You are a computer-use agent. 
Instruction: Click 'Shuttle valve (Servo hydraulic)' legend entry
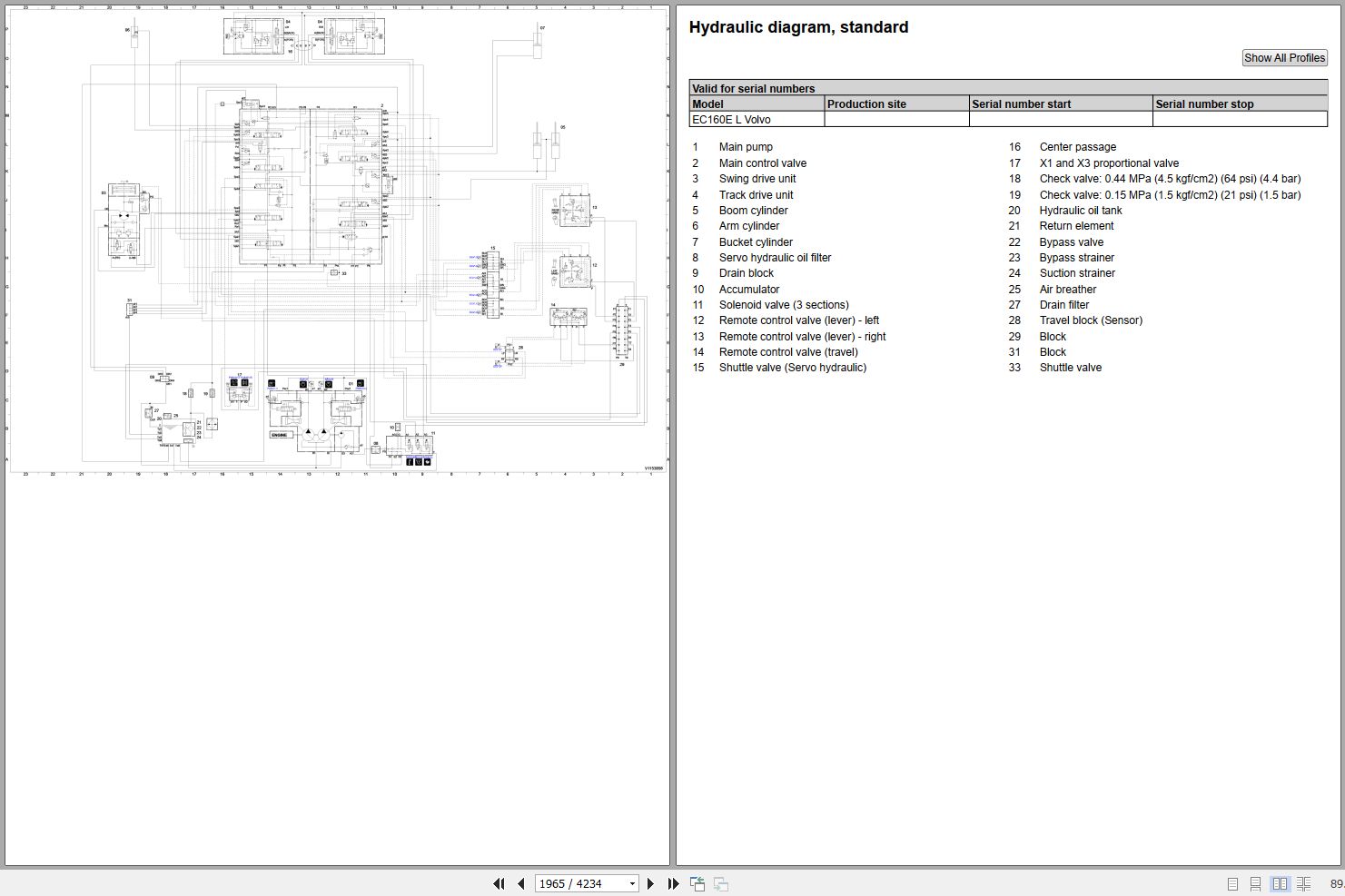[793, 368]
